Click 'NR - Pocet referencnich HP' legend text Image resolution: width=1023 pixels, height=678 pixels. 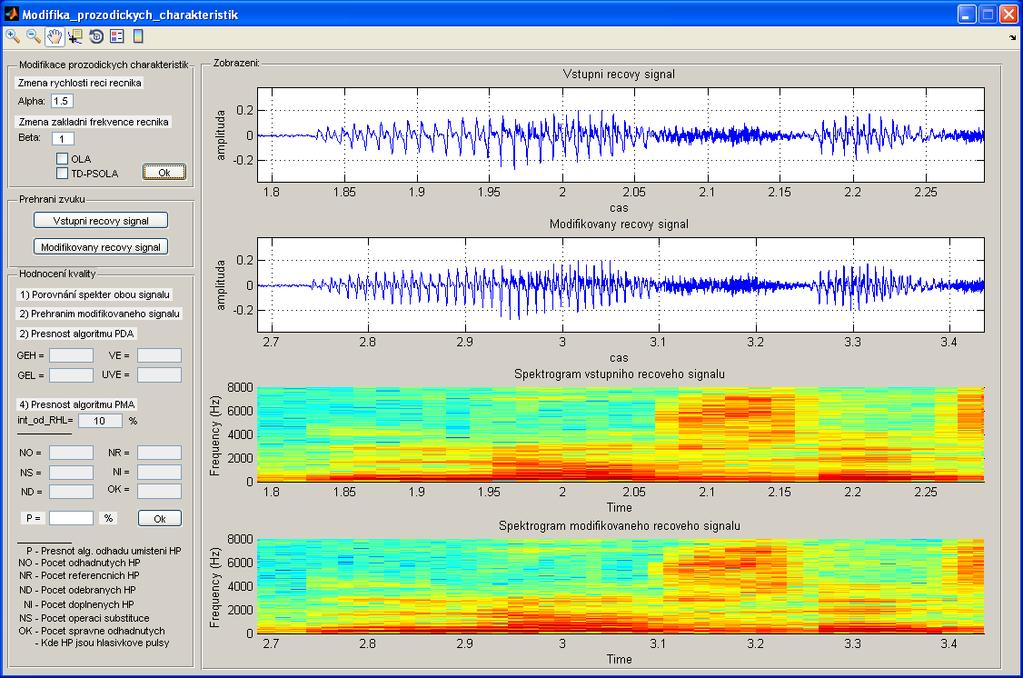pos(79,576)
